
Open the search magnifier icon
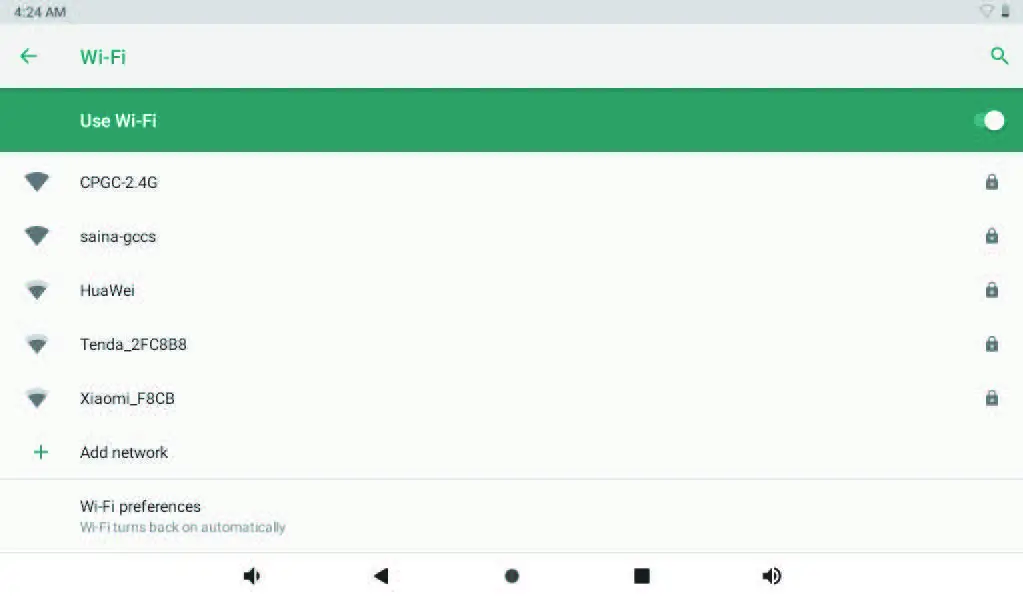pos(998,56)
